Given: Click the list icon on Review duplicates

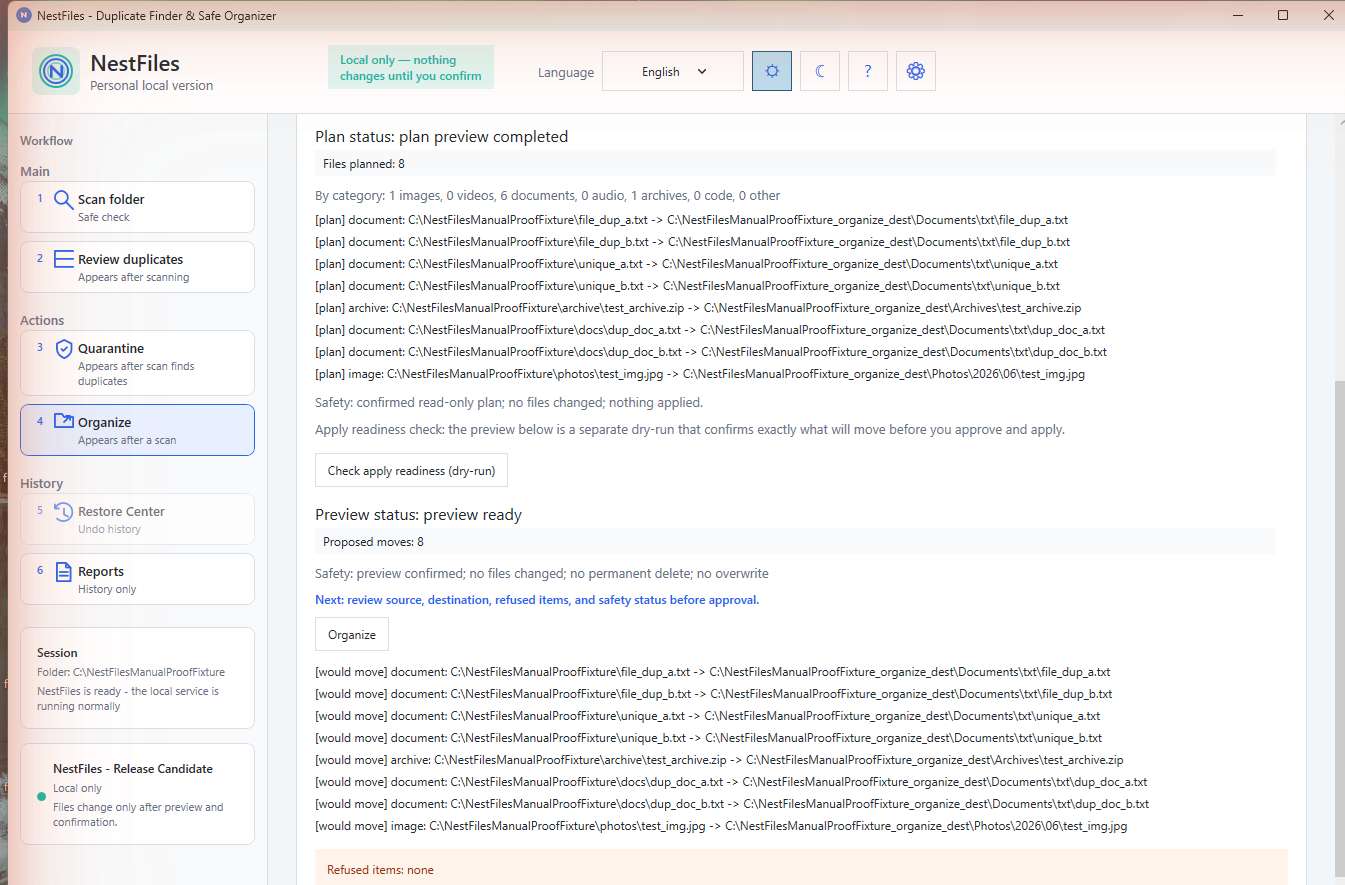Looking at the screenshot, I should pos(63,260).
